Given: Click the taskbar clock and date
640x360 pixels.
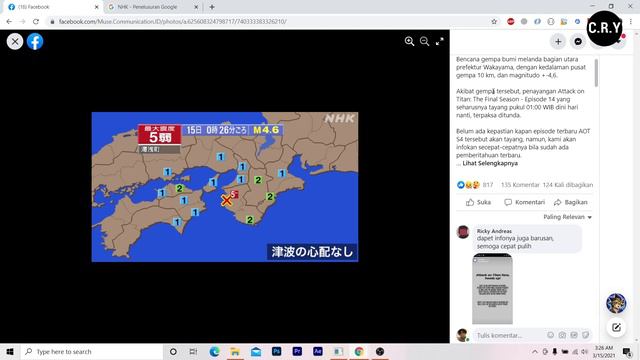Looking at the screenshot, I should coord(604,351).
